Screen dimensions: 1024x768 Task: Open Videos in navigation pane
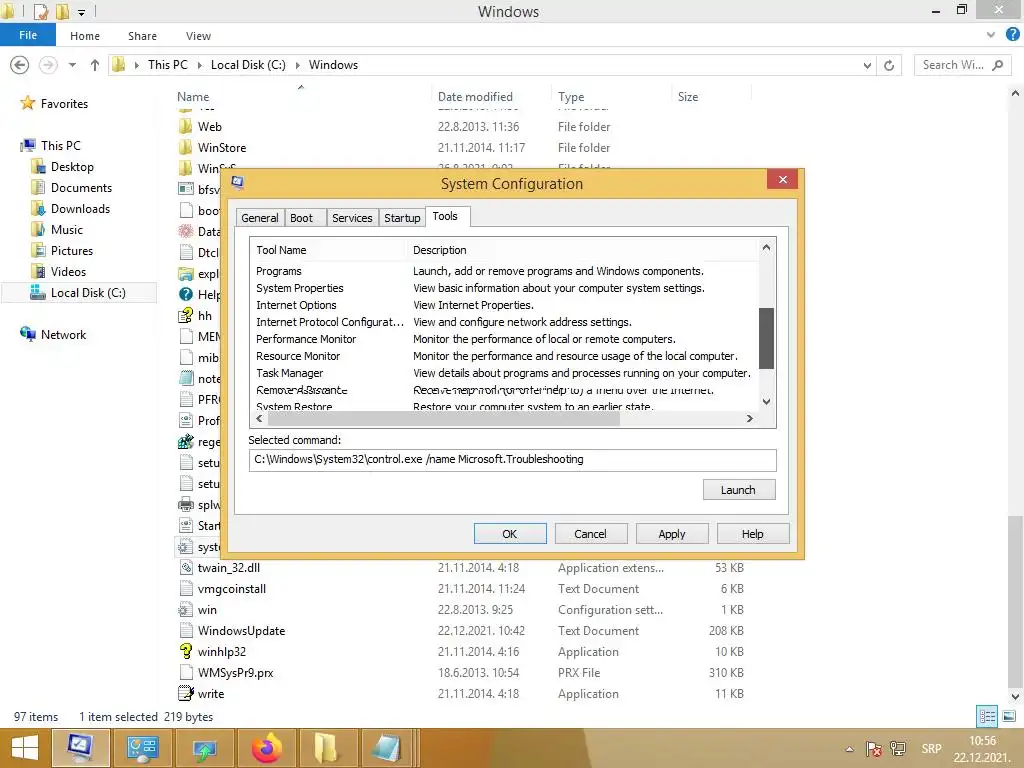pyautogui.click(x=68, y=271)
